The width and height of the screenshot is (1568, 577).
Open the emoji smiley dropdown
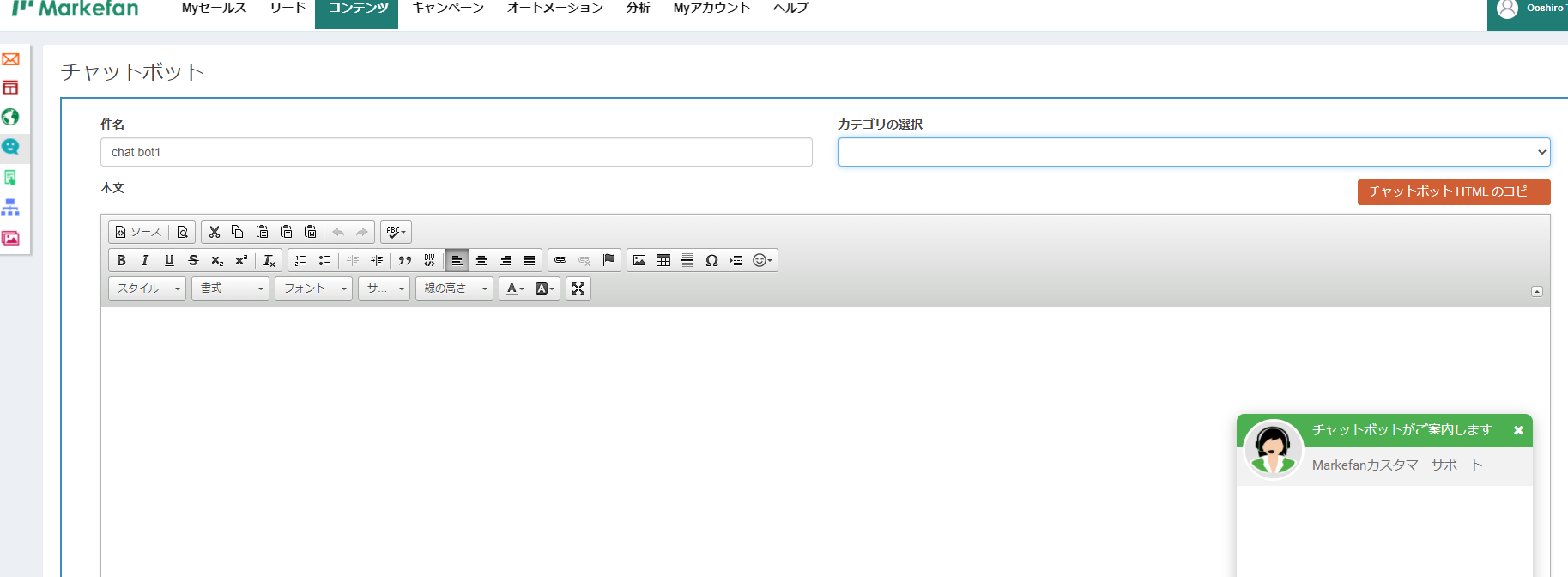[x=763, y=260]
